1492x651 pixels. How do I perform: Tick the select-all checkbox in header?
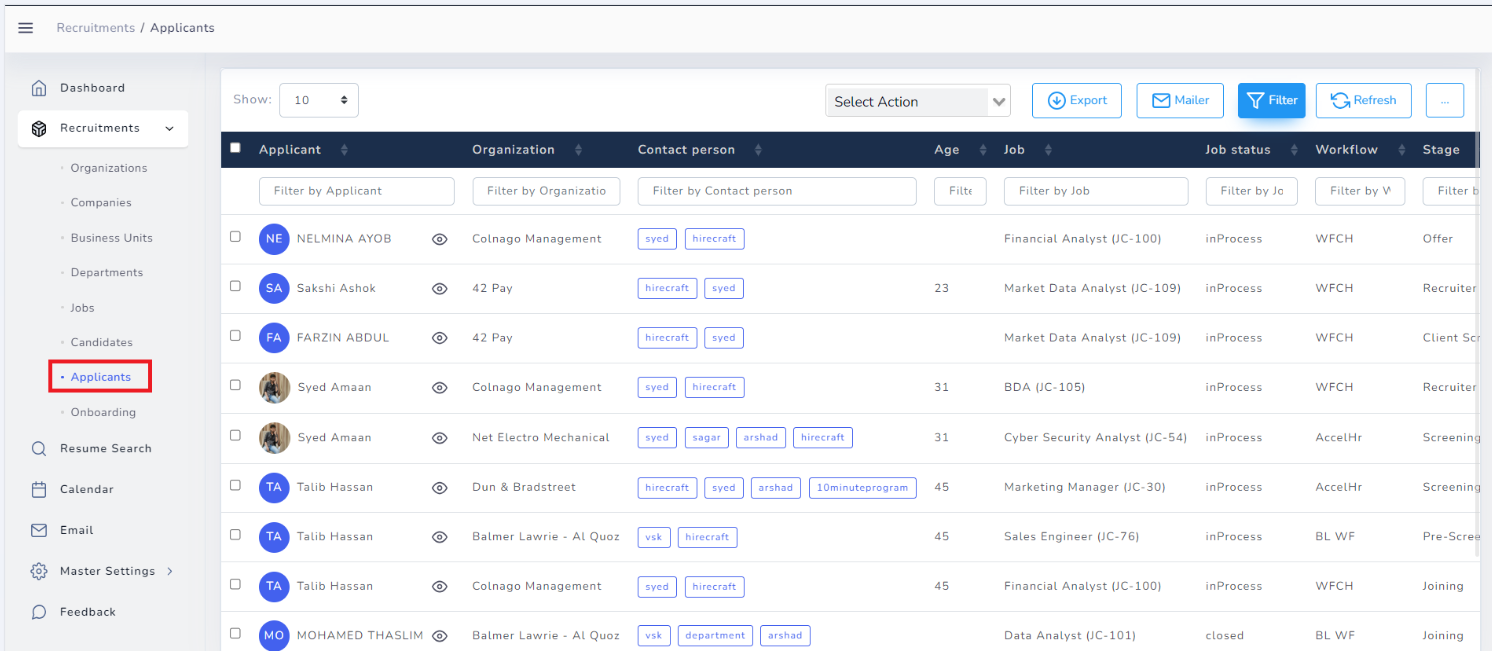[236, 148]
